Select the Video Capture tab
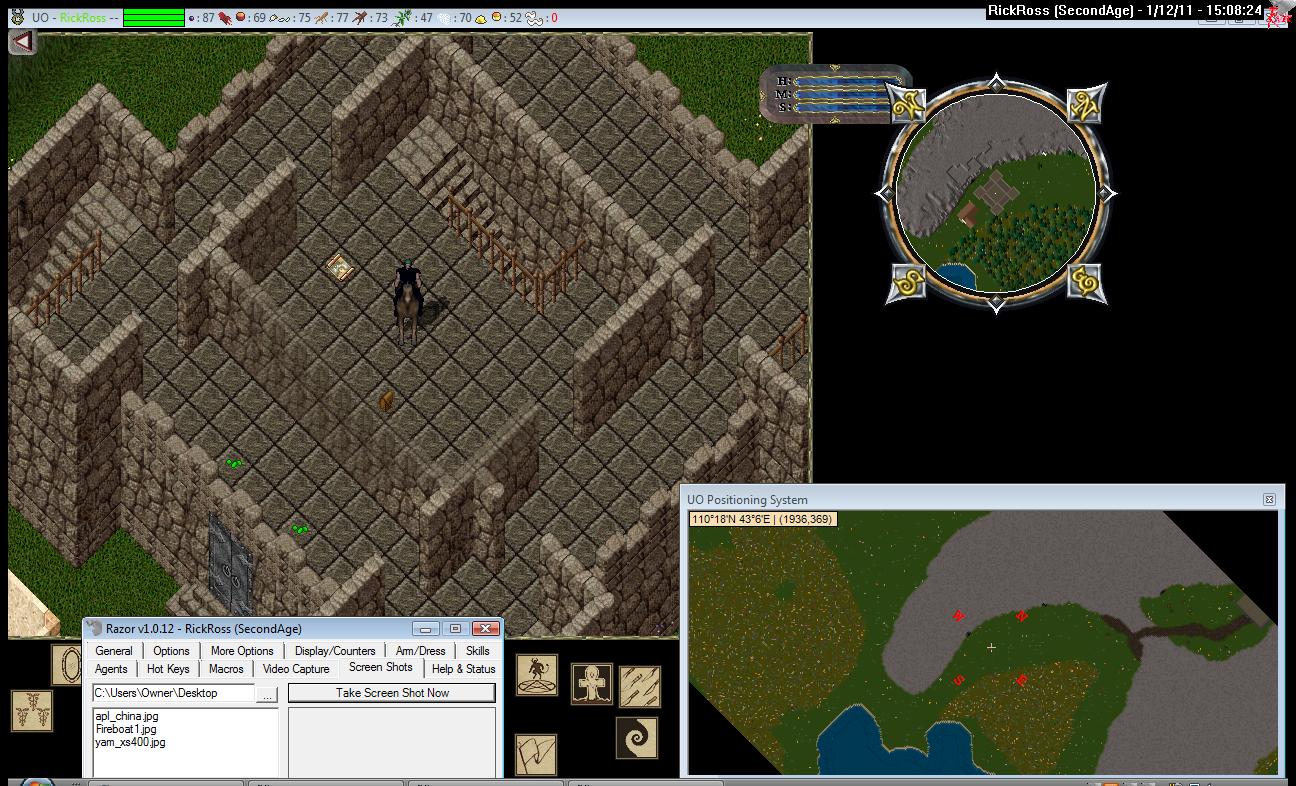This screenshot has height=786, width=1296. coord(296,669)
